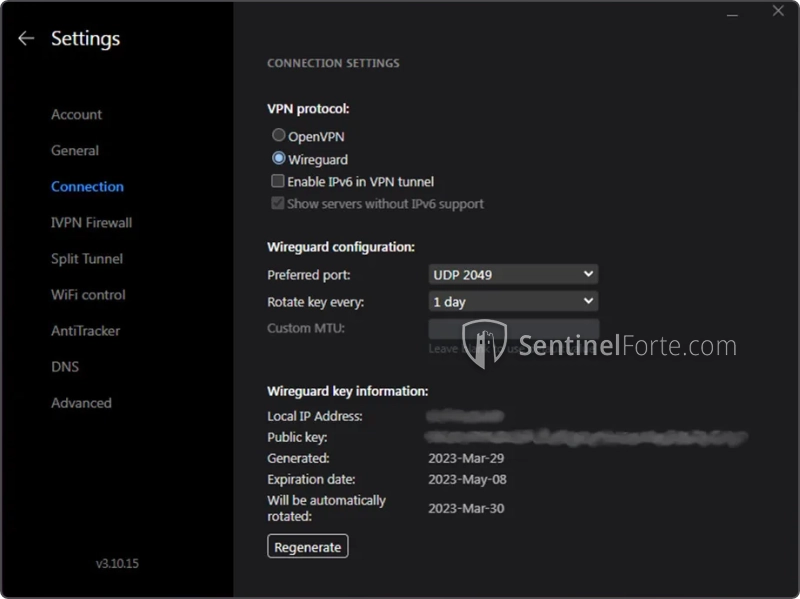Open the Split Tunnel section
800x599 pixels.
pyautogui.click(x=87, y=259)
